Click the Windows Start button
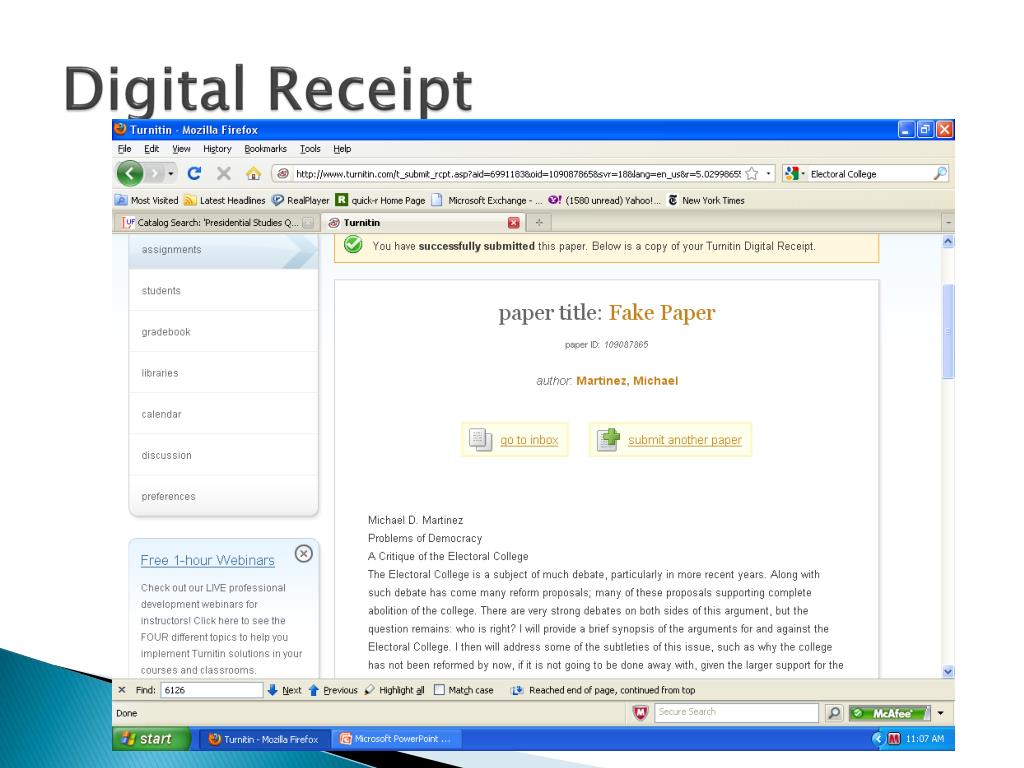The image size is (1024, 768). (152, 739)
